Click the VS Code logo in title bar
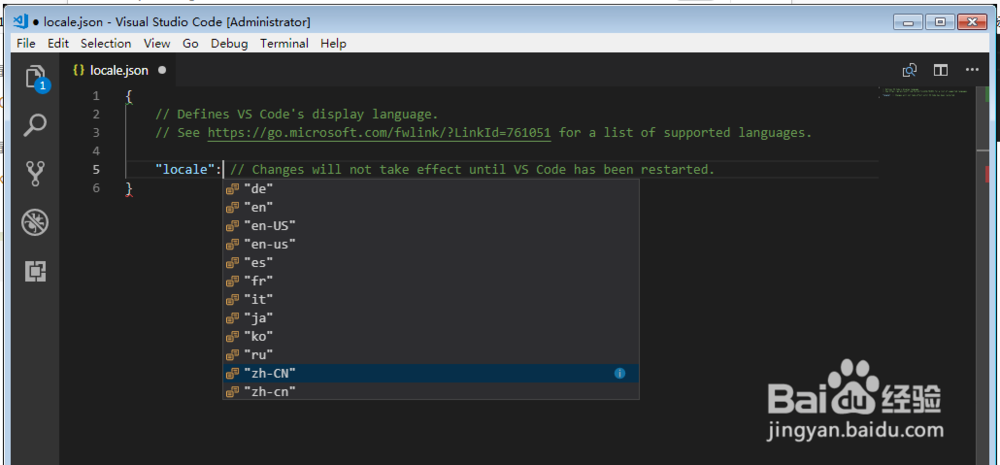The image size is (1000, 465). pyautogui.click(x=20, y=22)
